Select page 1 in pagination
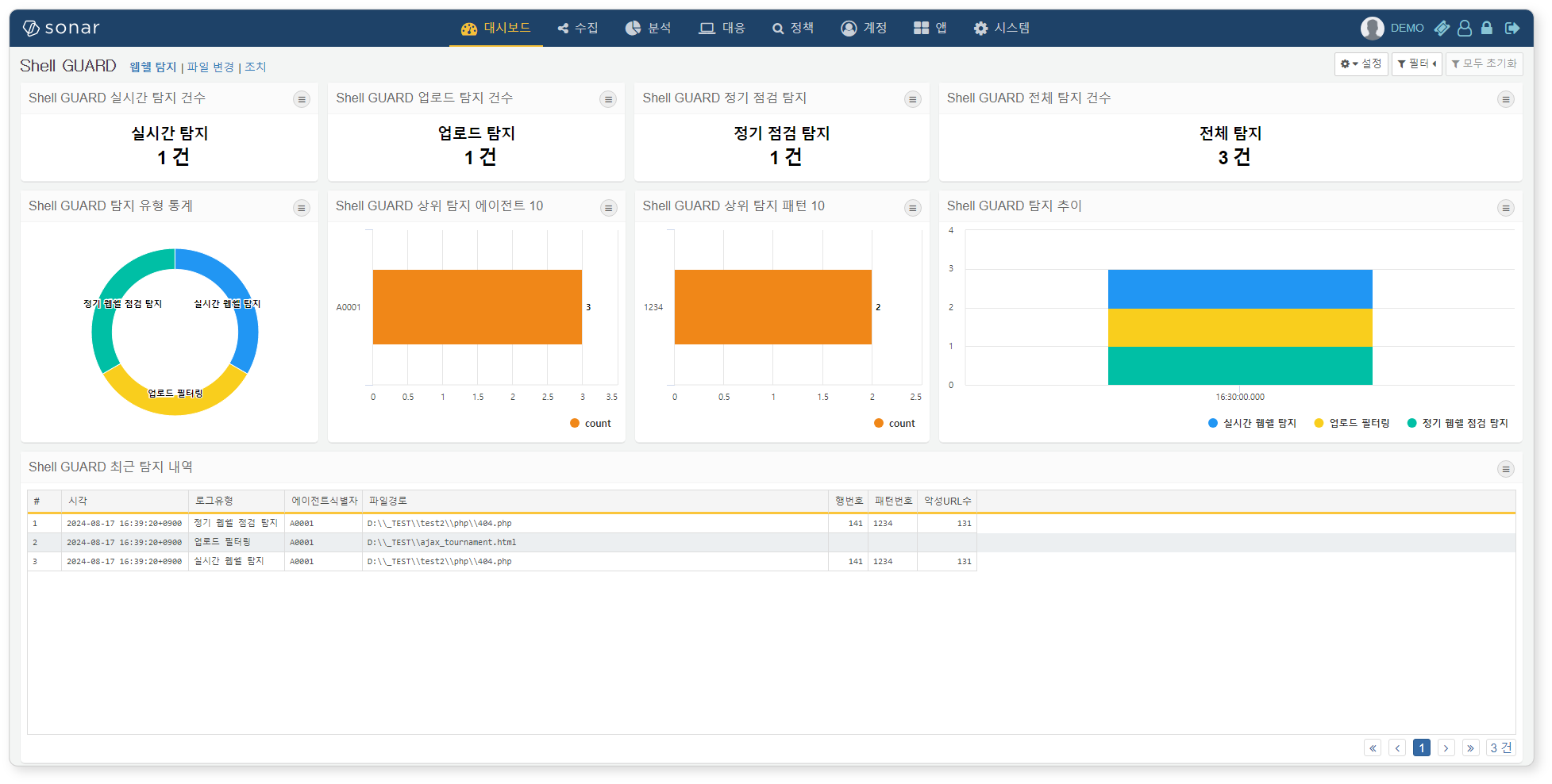The height and width of the screenshot is (784, 1552). click(1422, 748)
